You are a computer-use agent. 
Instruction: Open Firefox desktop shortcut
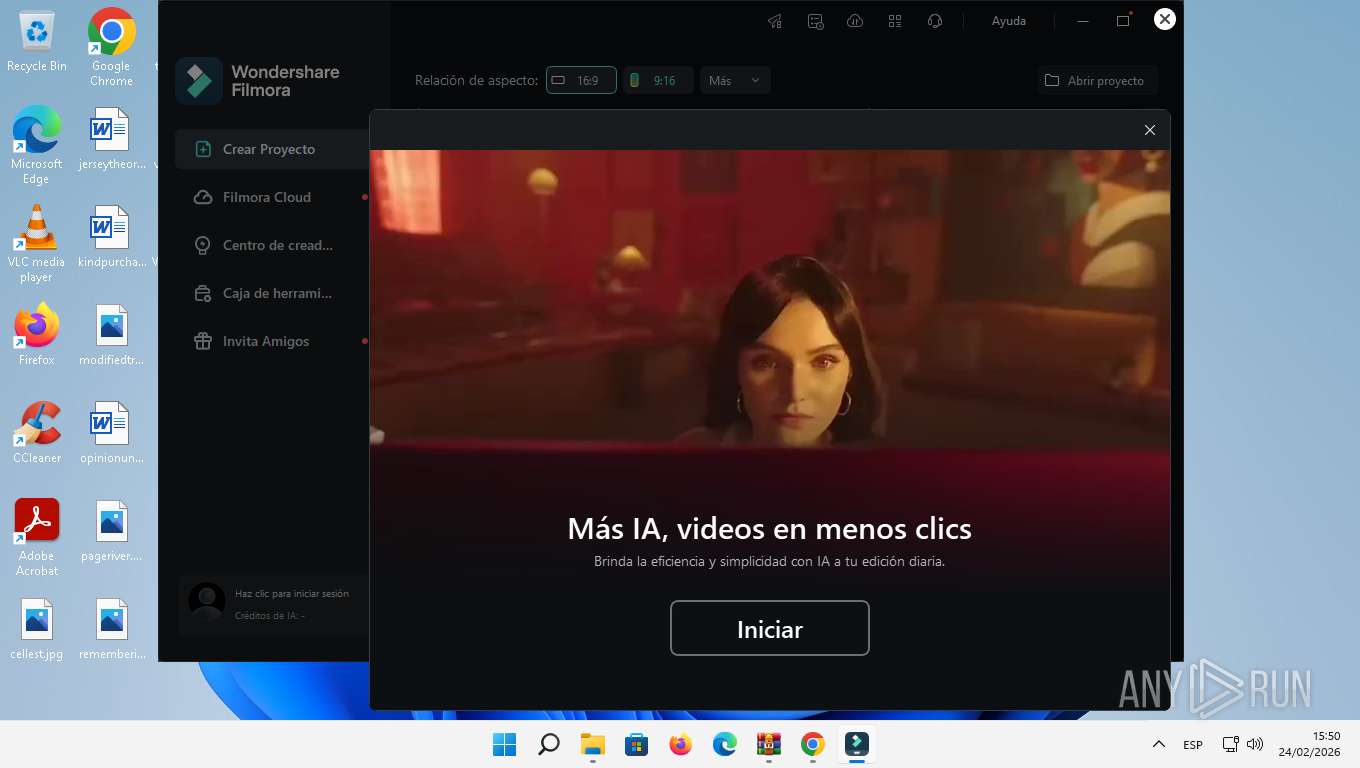coord(37,334)
